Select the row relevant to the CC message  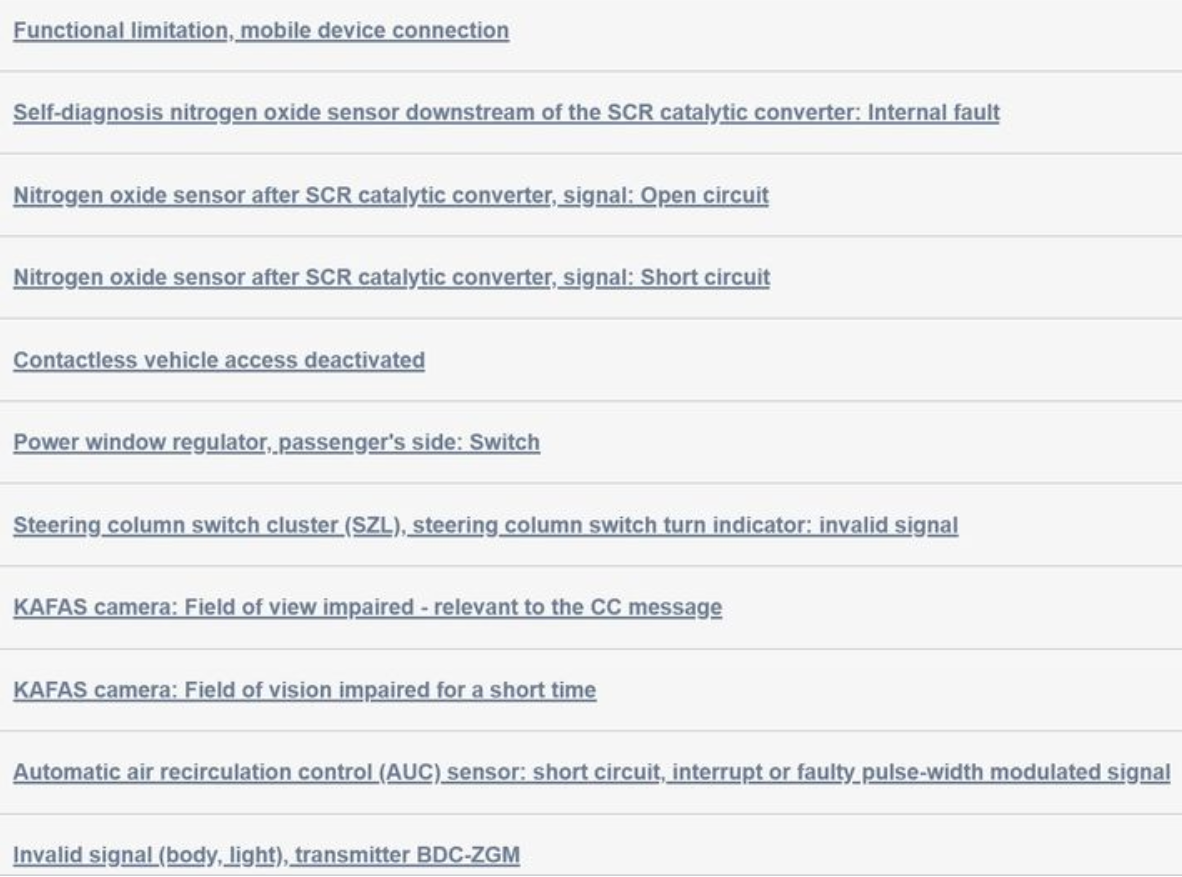[x=591, y=608]
